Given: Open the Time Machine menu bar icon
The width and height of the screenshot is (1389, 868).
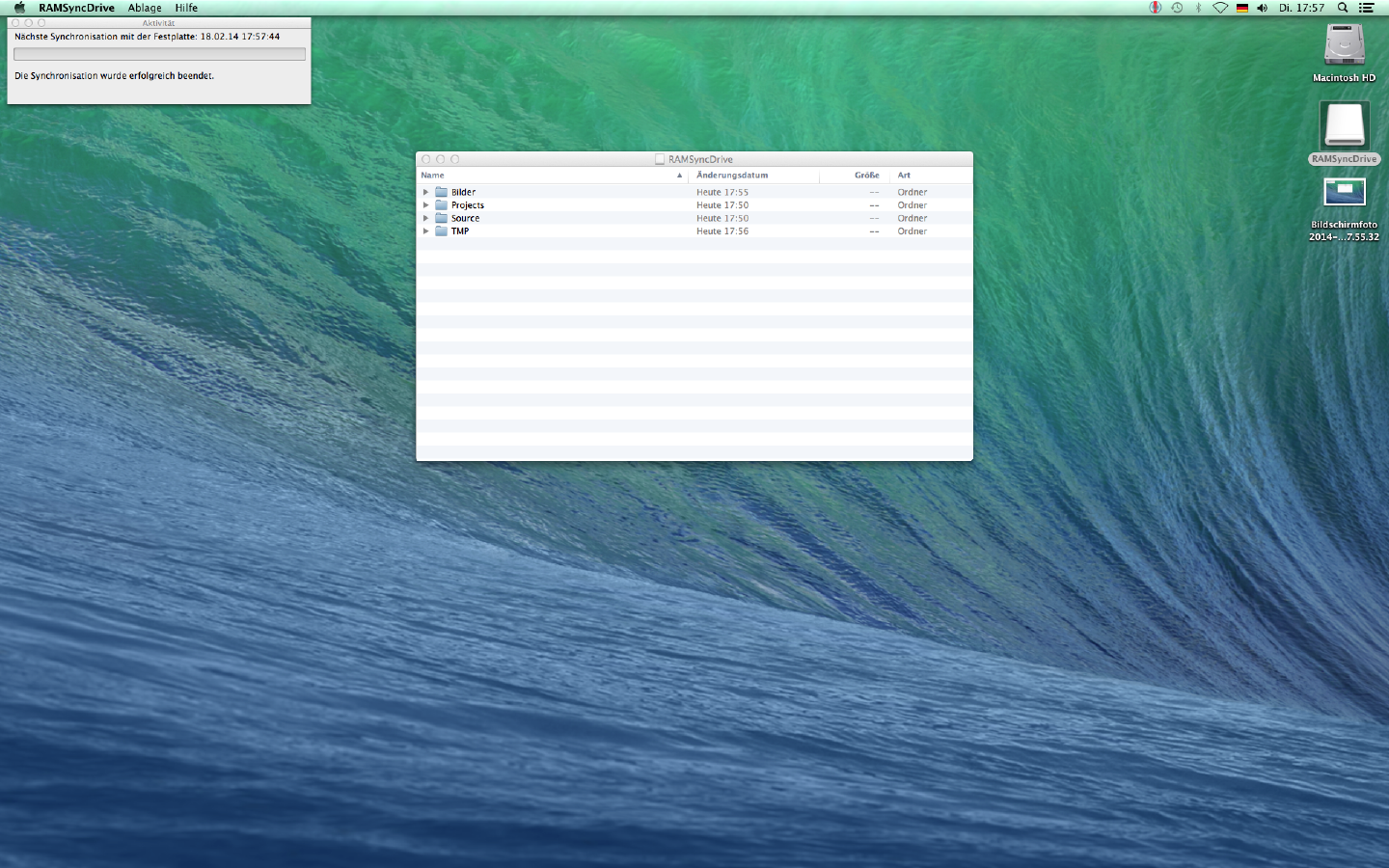Looking at the screenshot, I should point(1177,8).
